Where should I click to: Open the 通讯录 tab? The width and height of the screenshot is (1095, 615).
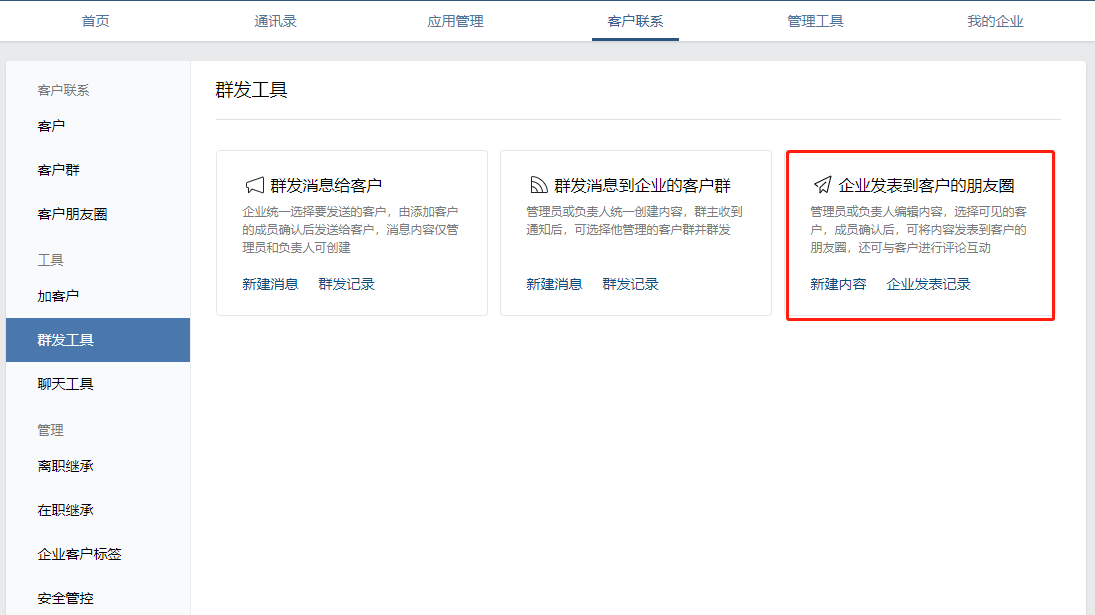[275, 20]
